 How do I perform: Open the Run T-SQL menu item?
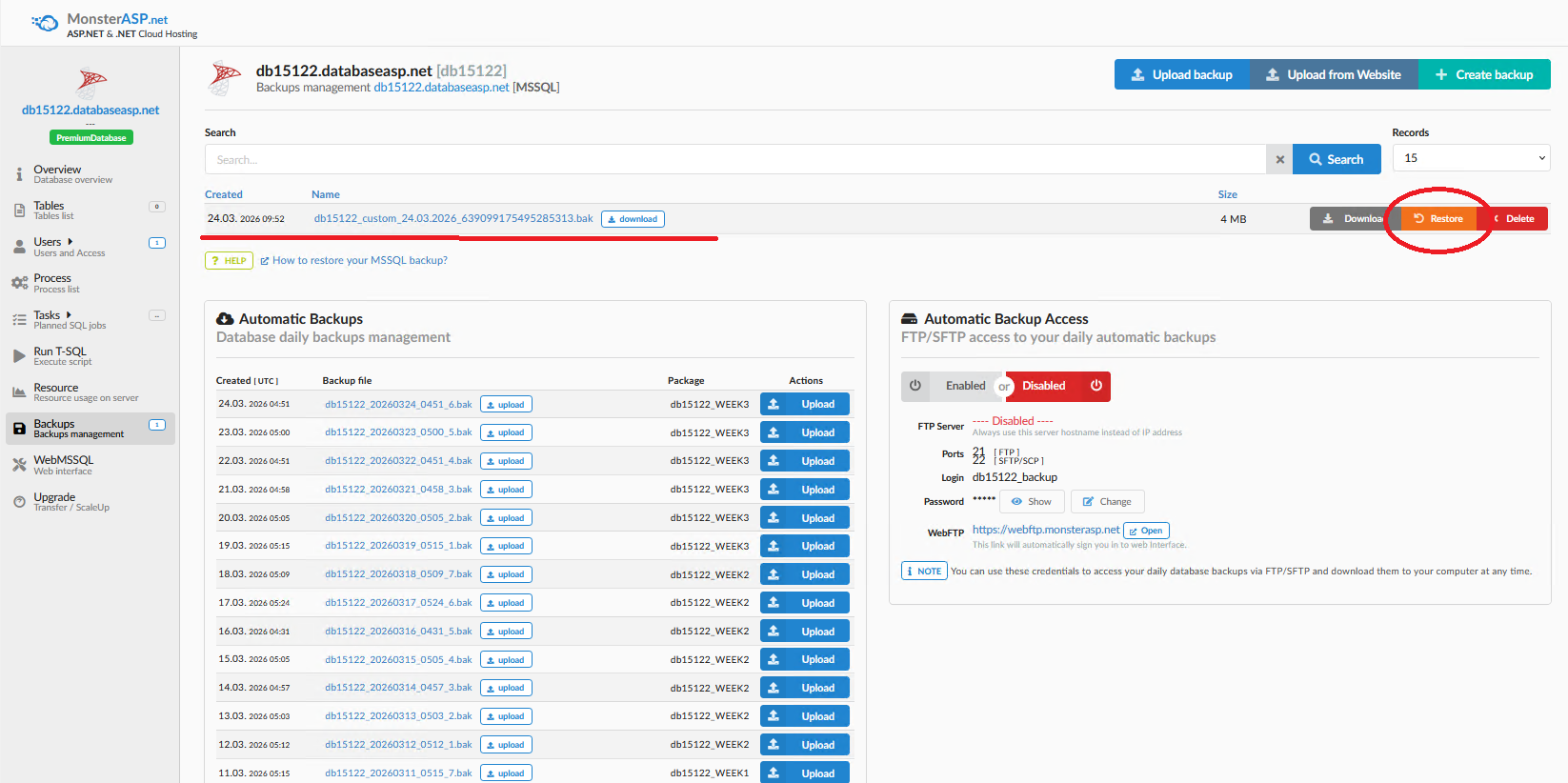tap(60, 355)
